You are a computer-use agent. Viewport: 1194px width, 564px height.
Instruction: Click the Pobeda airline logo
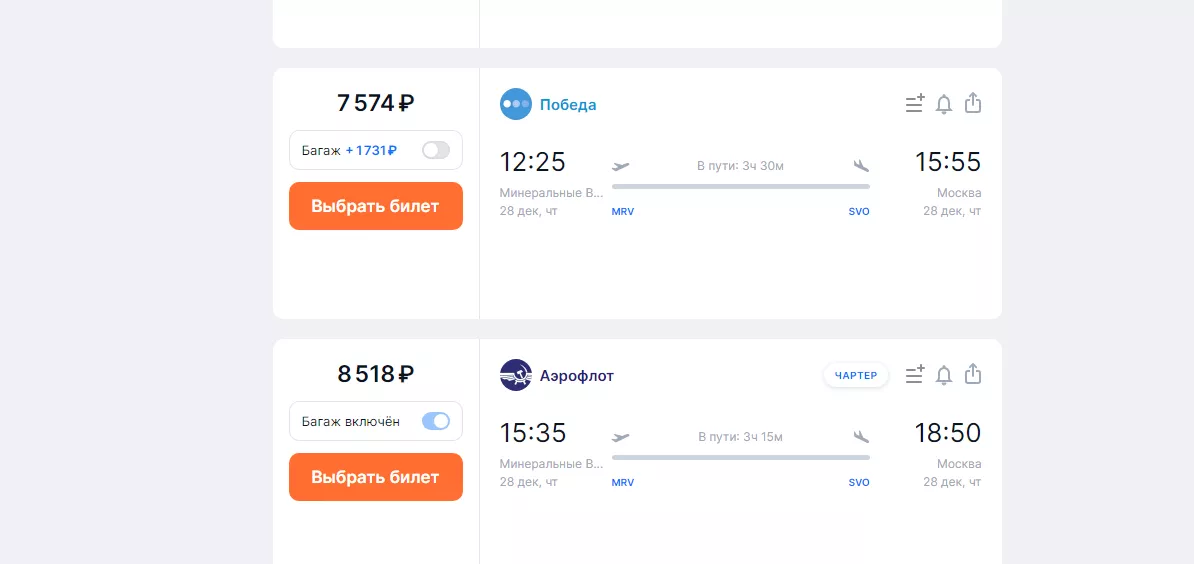516,104
